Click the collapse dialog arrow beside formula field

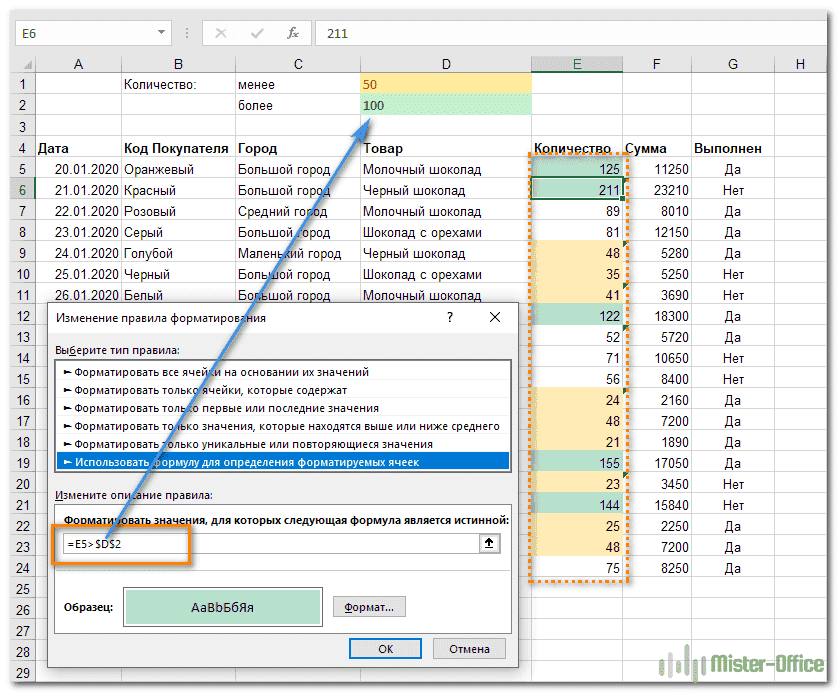pyautogui.click(x=491, y=543)
